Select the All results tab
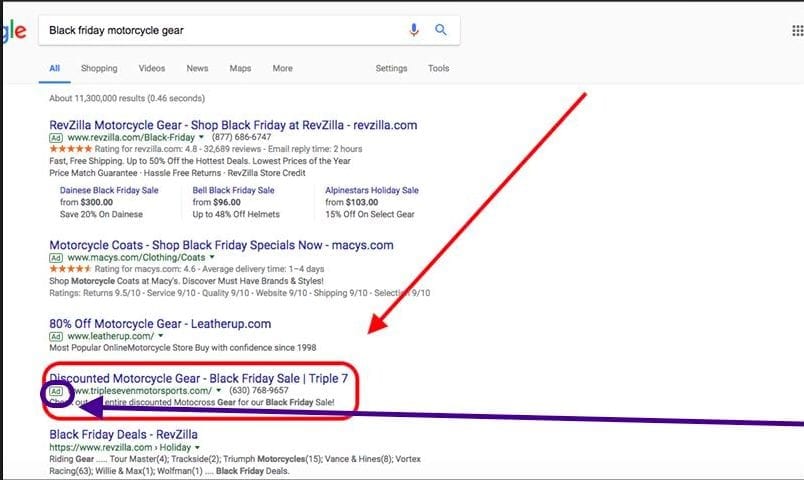Viewport: 804px width, 480px height. 54,68
